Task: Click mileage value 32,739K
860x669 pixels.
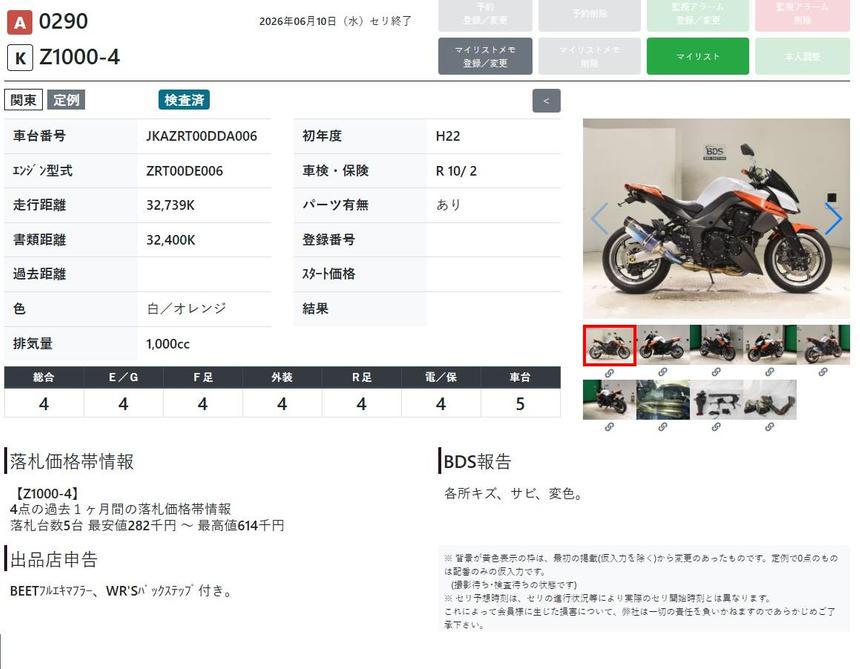Action: click(x=170, y=205)
